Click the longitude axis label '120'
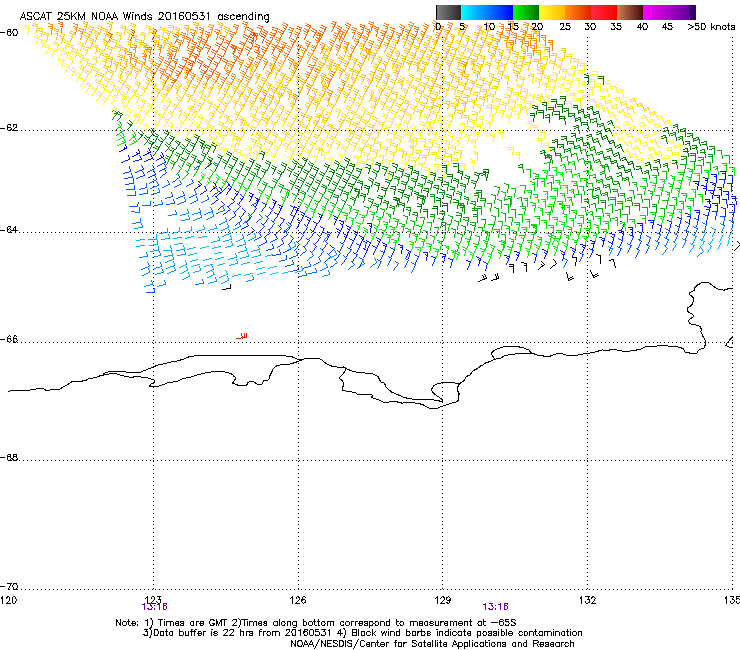 (8, 600)
